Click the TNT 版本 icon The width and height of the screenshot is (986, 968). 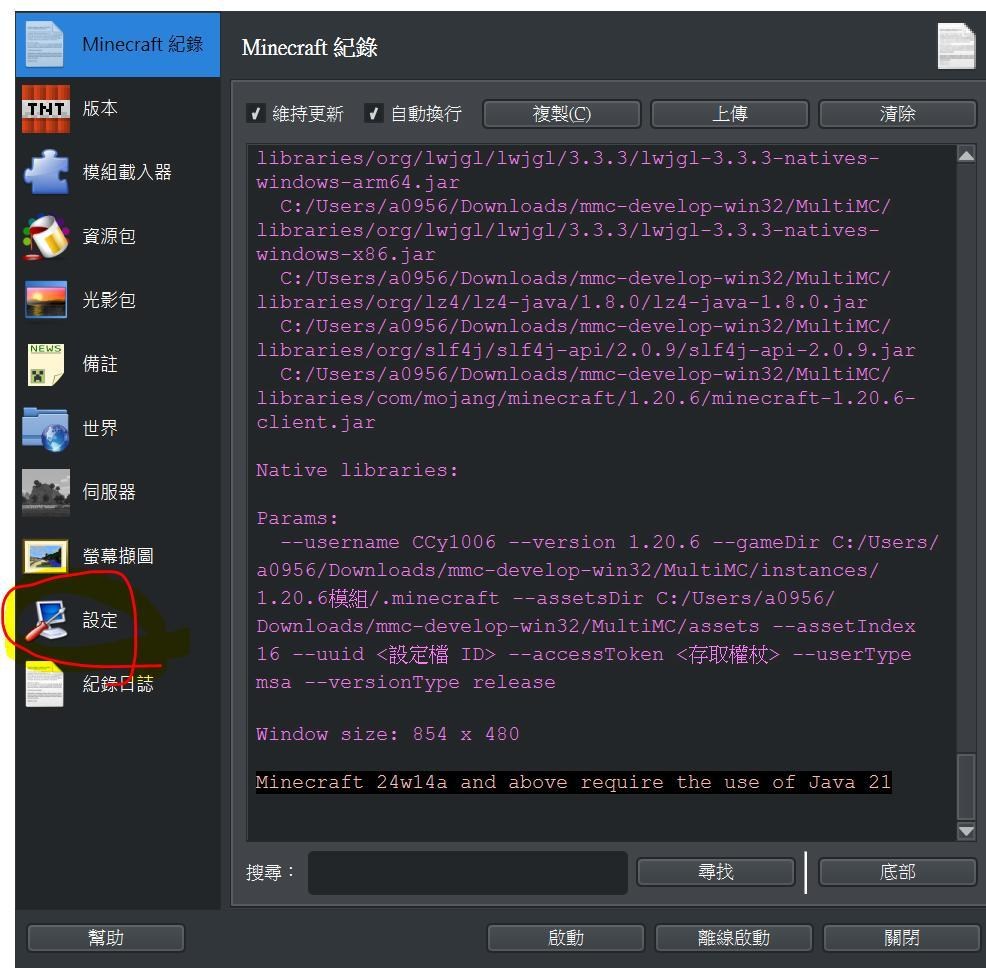coord(45,109)
